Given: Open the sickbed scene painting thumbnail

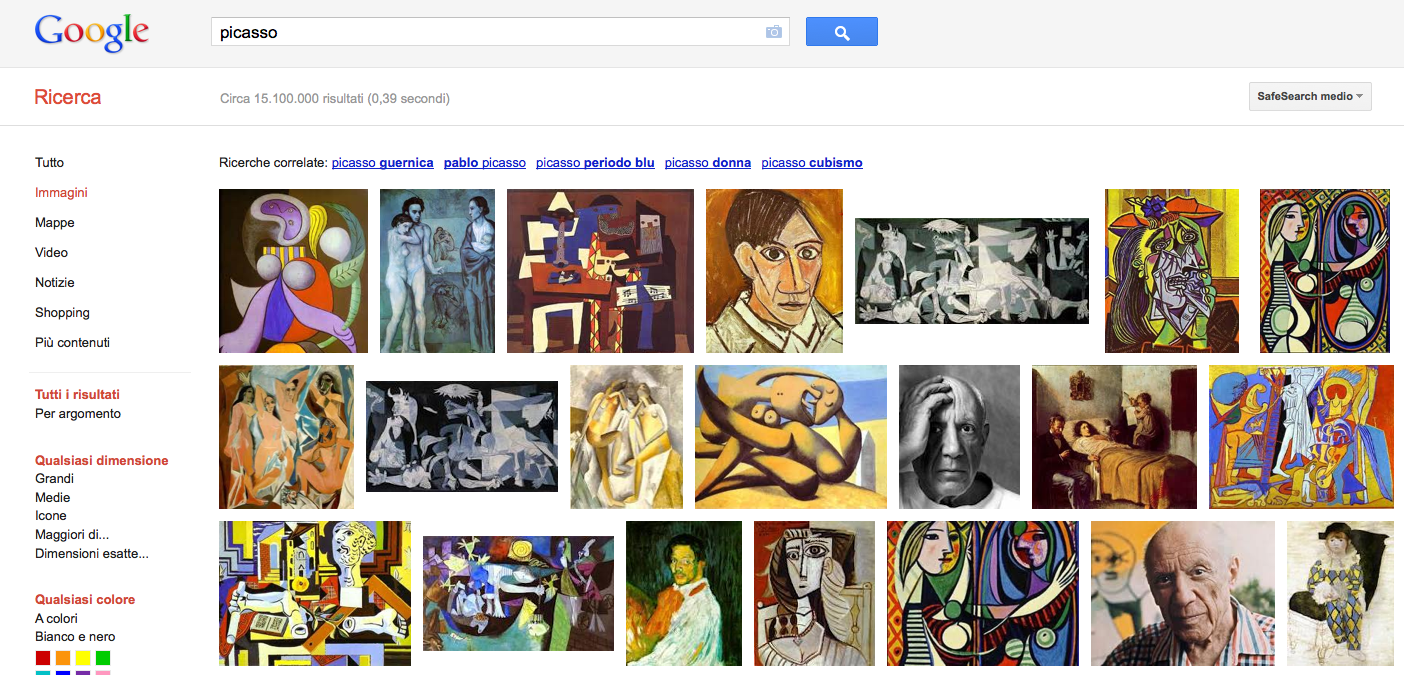Looking at the screenshot, I should point(1114,437).
